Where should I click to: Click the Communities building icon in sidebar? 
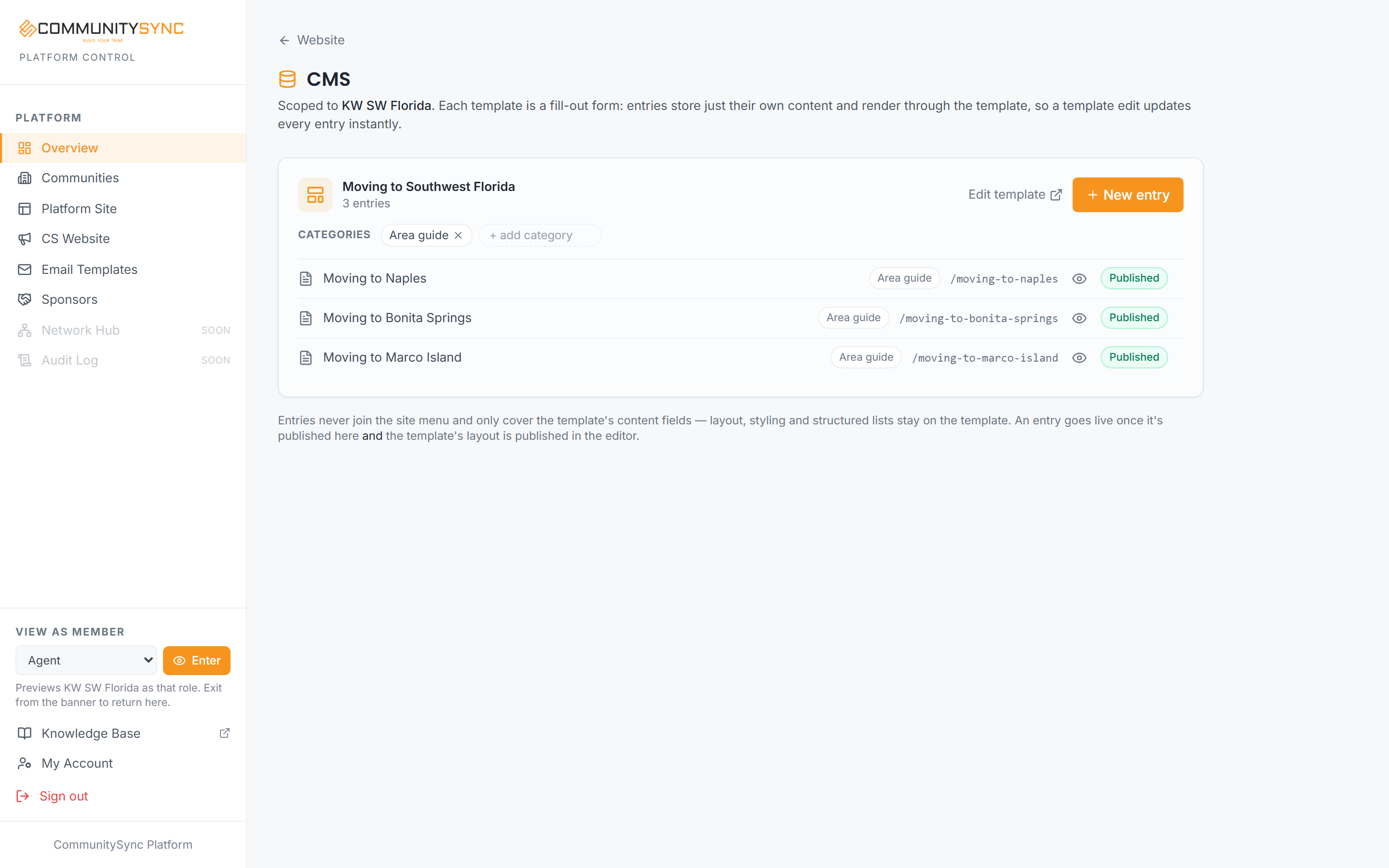[x=25, y=178]
